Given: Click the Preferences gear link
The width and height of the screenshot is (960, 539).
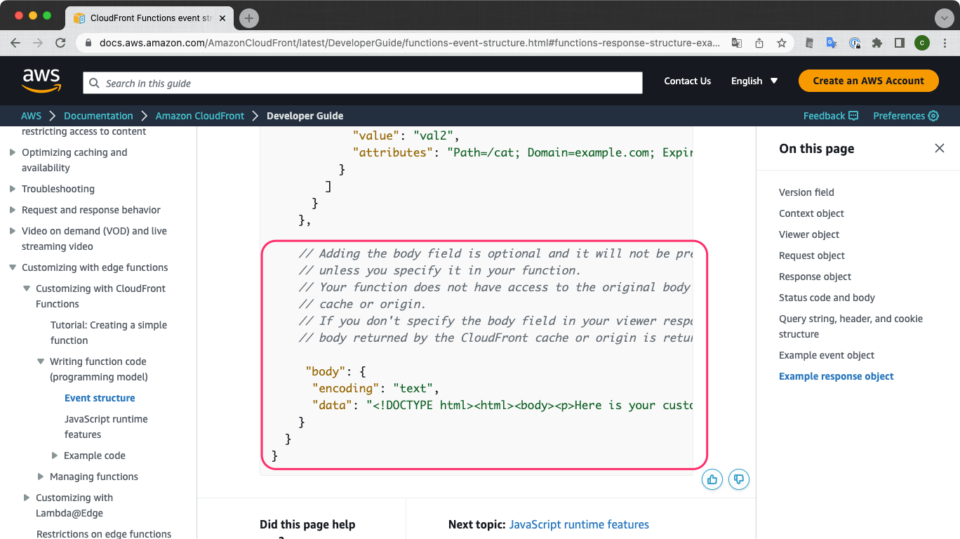Looking at the screenshot, I should [x=906, y=116].
